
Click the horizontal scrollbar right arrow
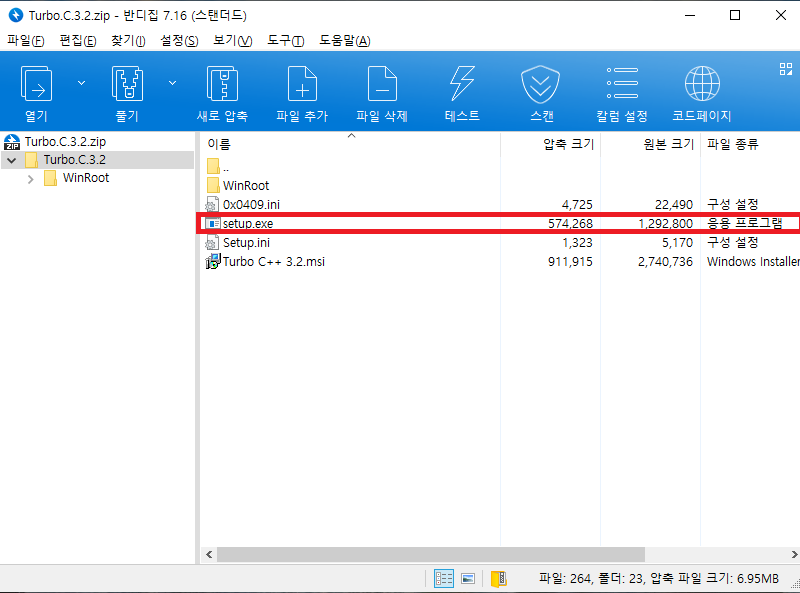tap(794, 554)
